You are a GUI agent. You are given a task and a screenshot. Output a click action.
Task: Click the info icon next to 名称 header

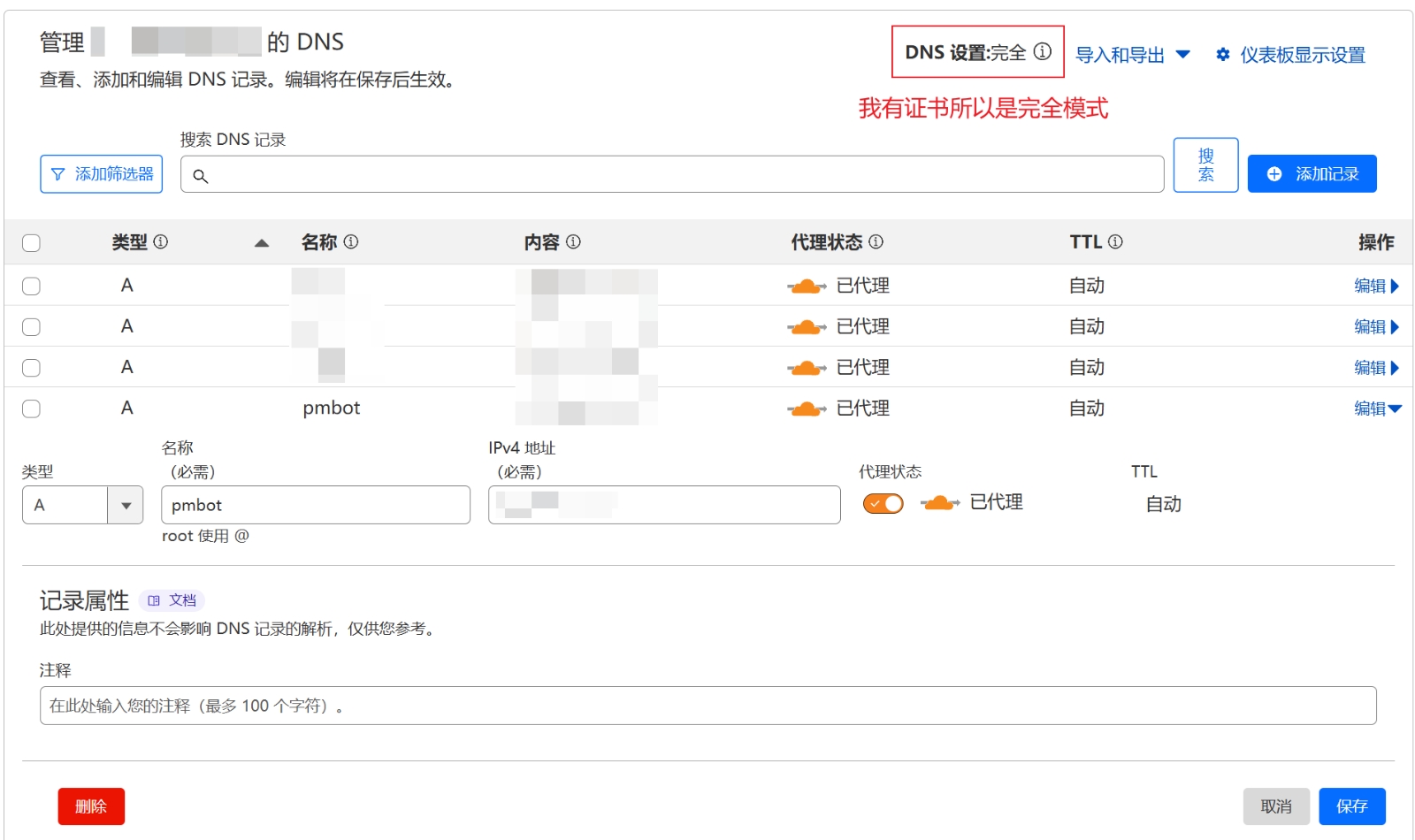pos(351,241)
